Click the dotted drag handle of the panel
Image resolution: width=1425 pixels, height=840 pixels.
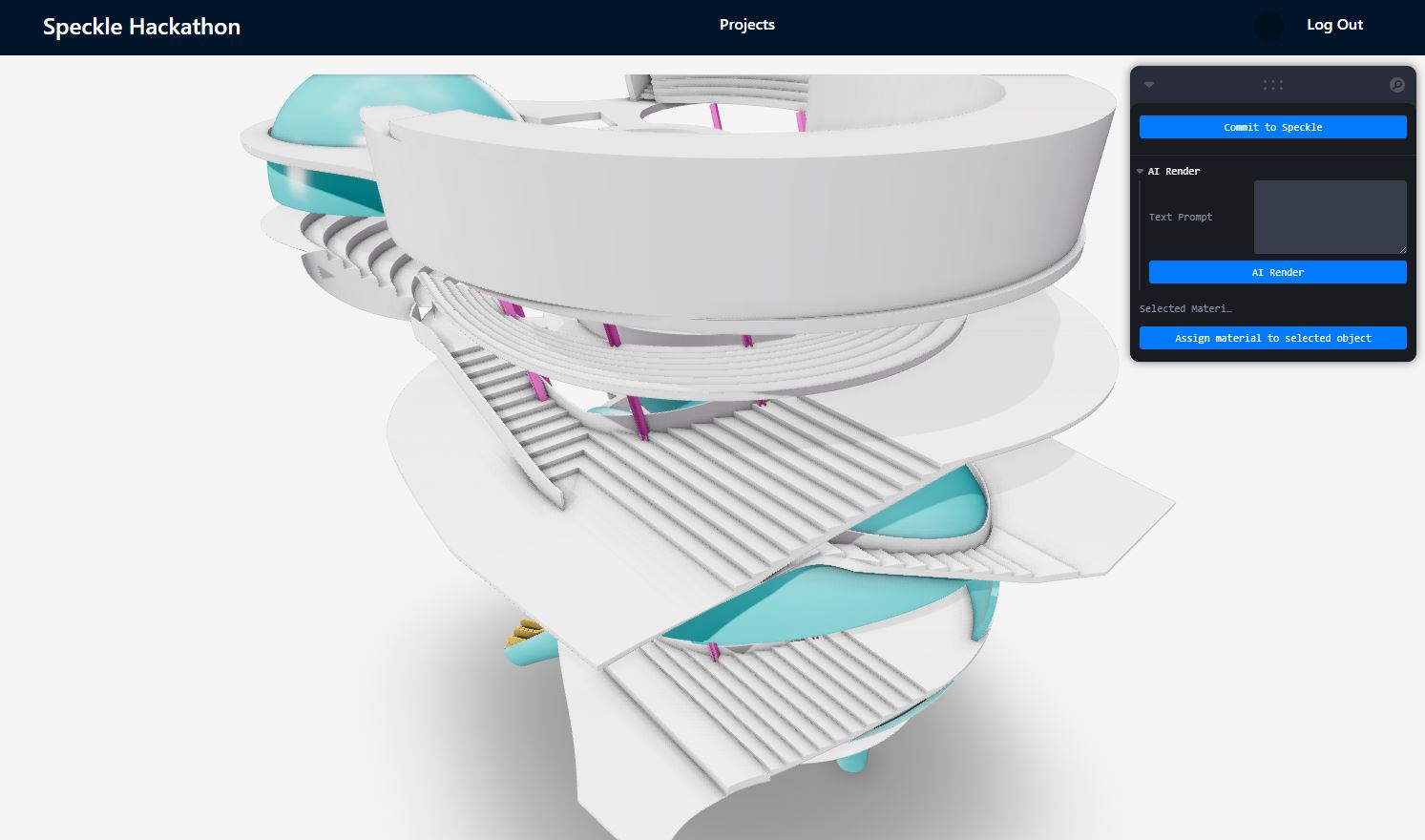[x=1272, y=85]
